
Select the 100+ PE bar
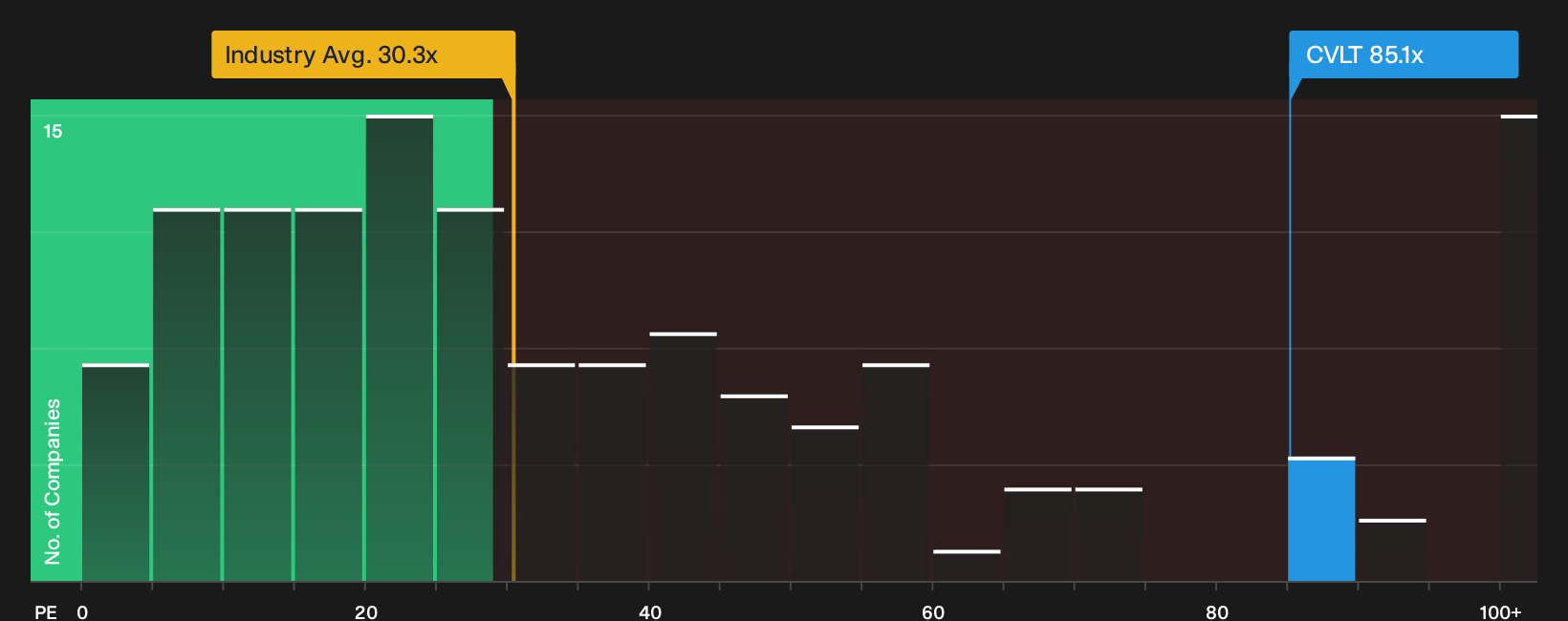point(1519,348)
